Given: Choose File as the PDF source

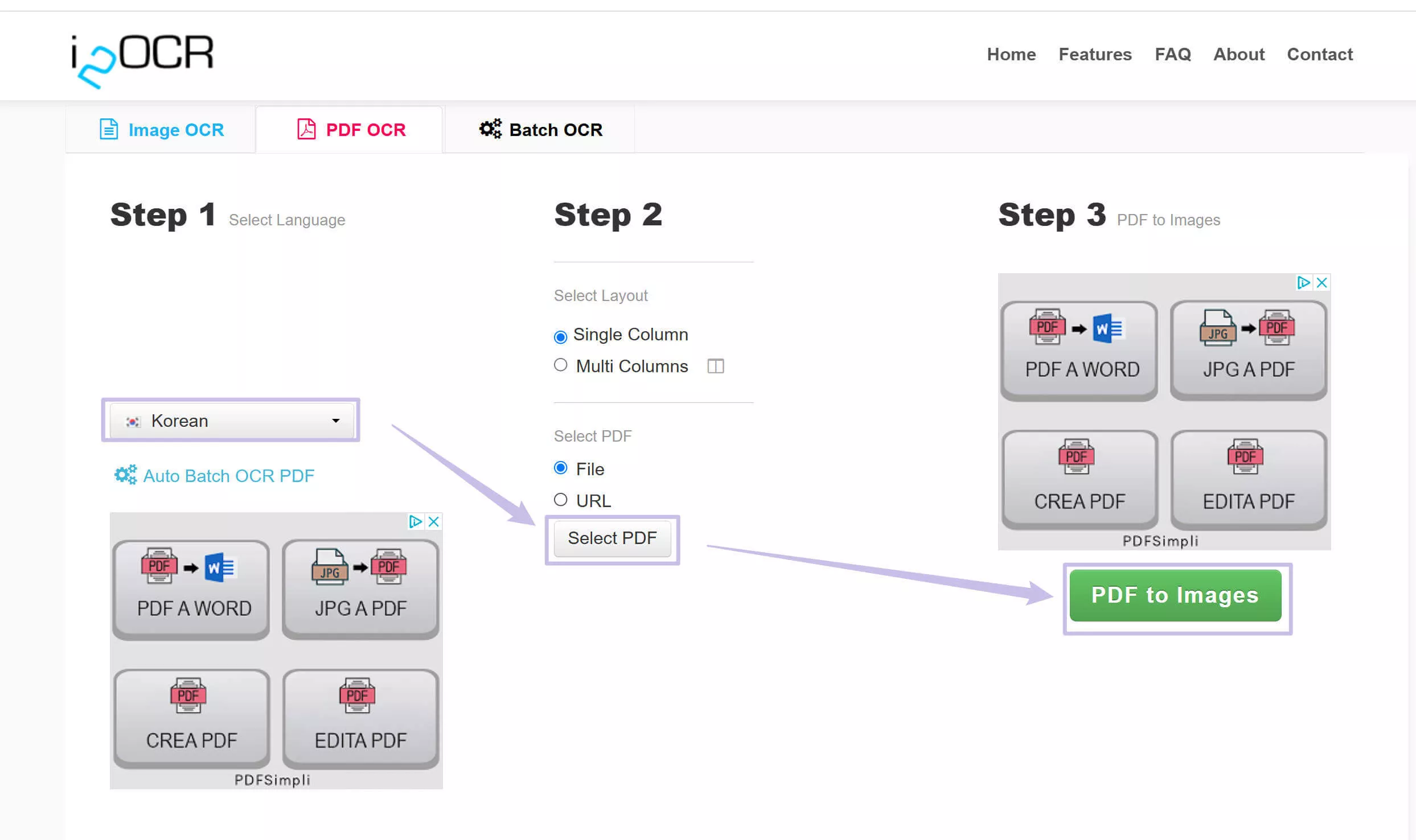Looking at the screenshot, I should click(560, 468).
